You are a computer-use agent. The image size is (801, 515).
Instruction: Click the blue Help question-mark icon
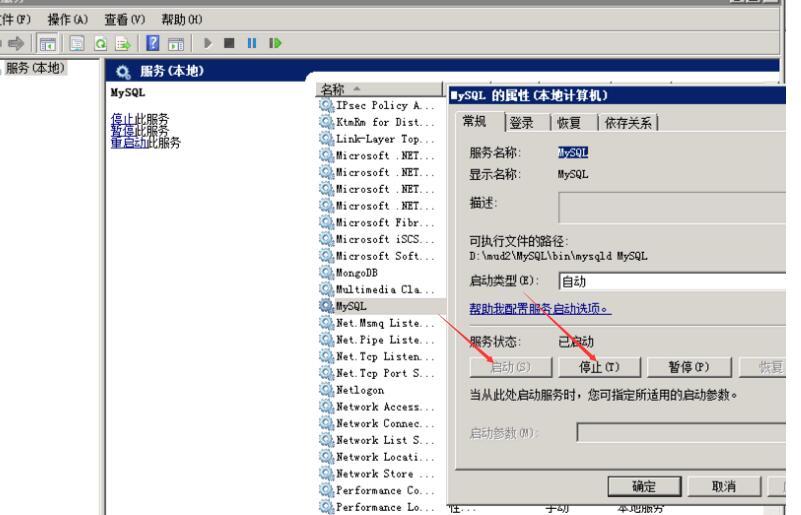[x=155, y=45]
